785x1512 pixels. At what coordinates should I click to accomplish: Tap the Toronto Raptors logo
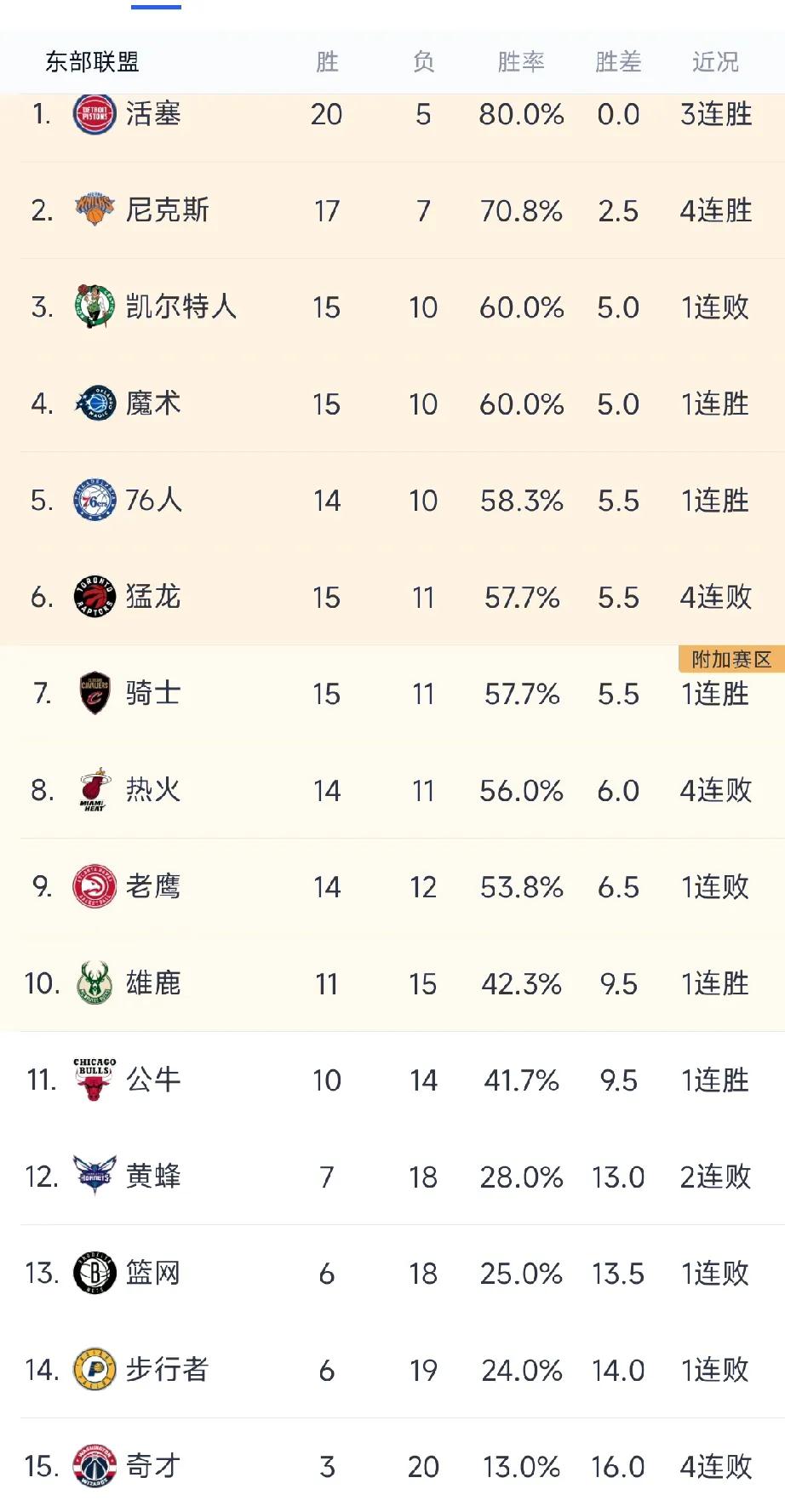point(95,597)
